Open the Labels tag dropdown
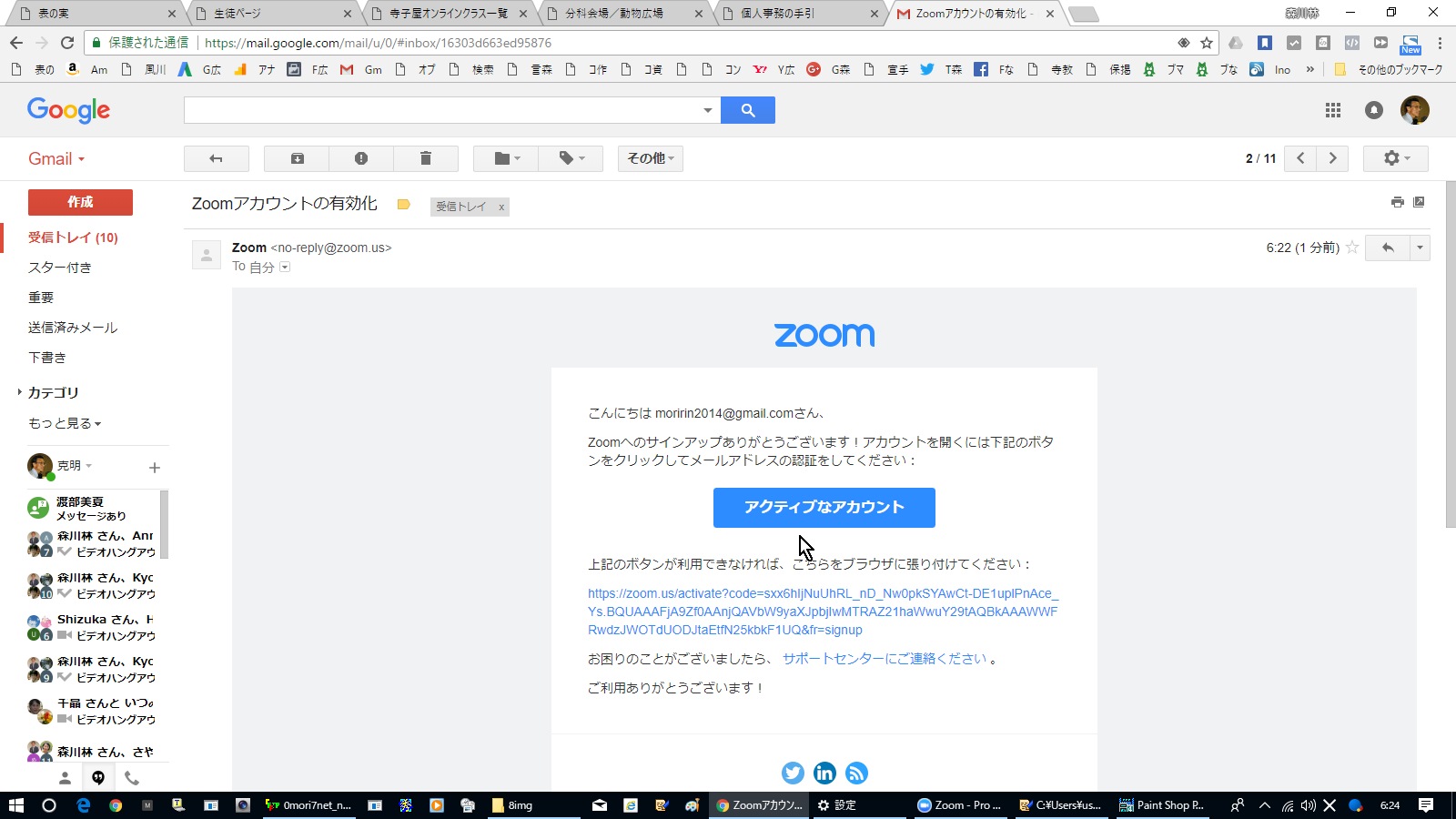 click(x=571, y=158)
